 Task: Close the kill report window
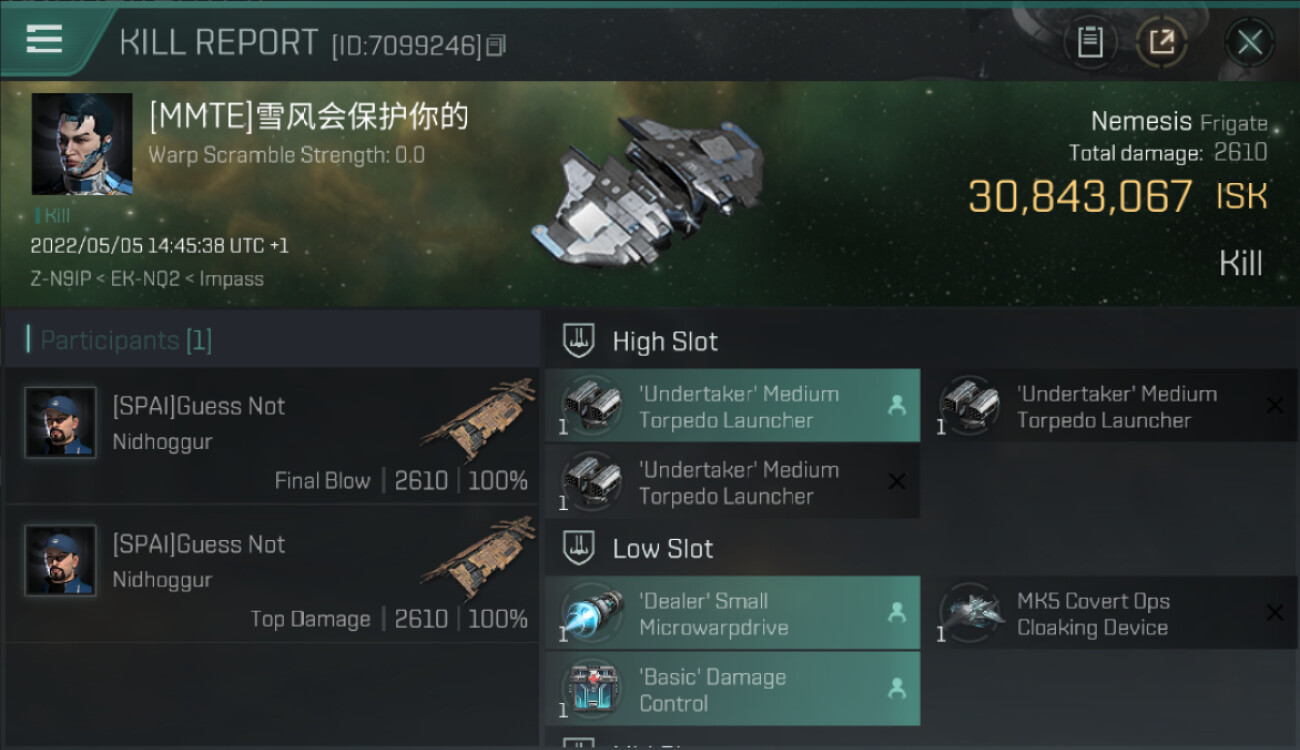[x=1249, y=42]
